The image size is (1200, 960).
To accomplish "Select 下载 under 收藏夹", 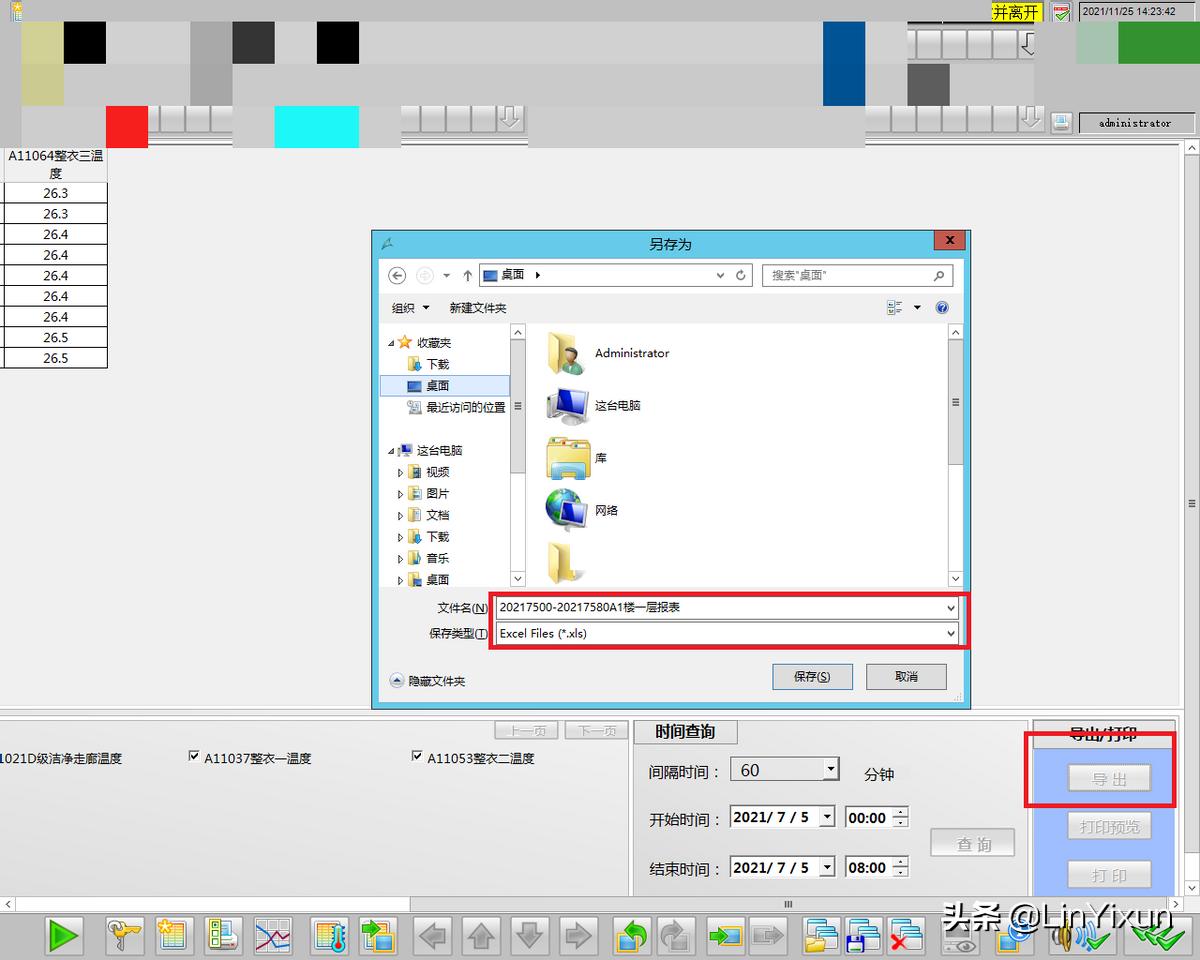I will (437, 364).
